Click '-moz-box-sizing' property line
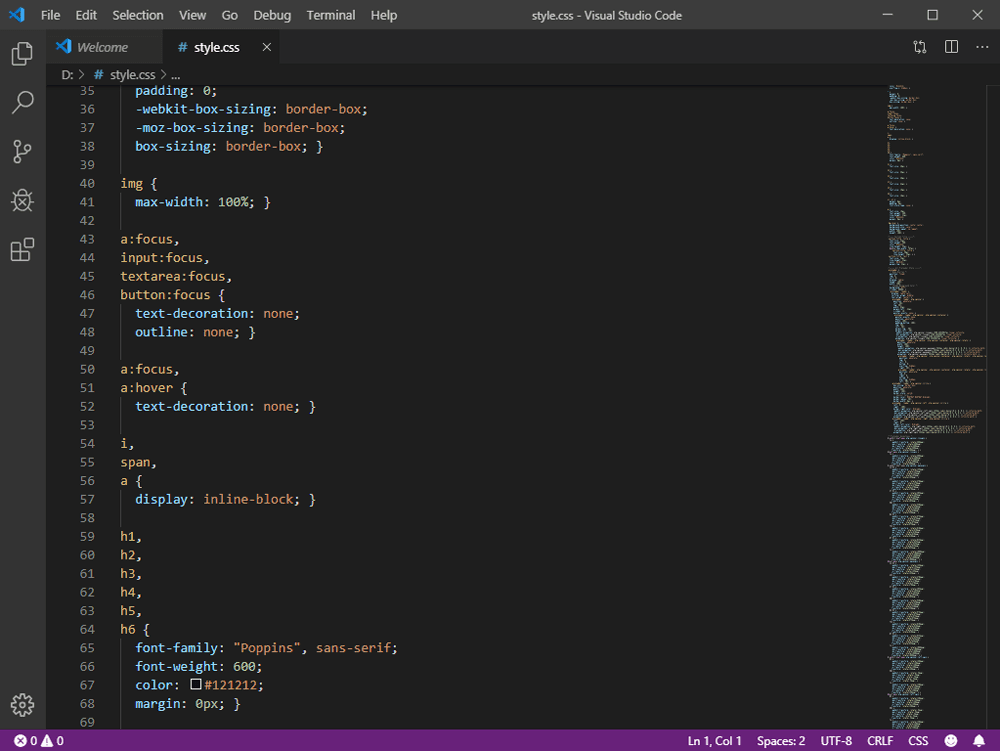The width and height of the screenshot is (1000, 751). tap(240, 128)
